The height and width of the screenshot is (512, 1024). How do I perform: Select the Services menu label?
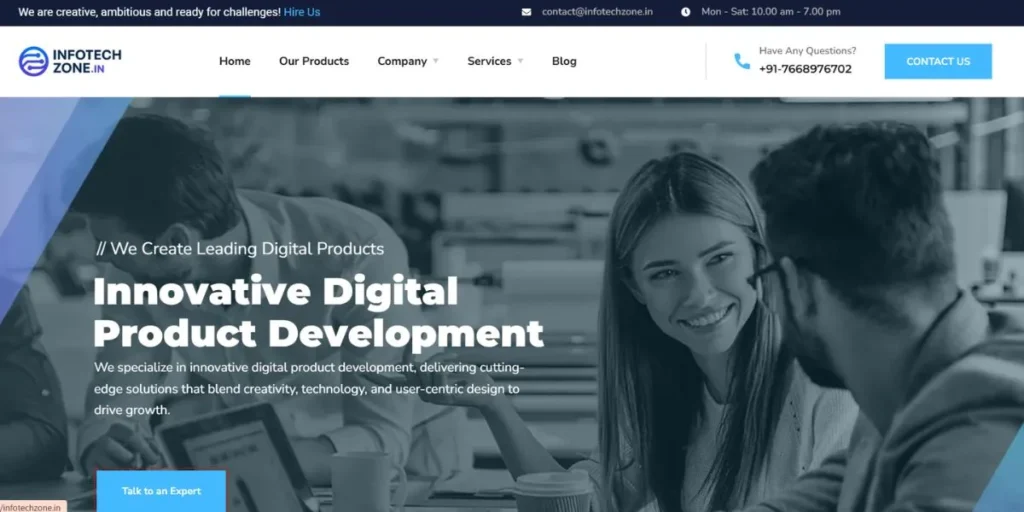click(x=489, y=61)
